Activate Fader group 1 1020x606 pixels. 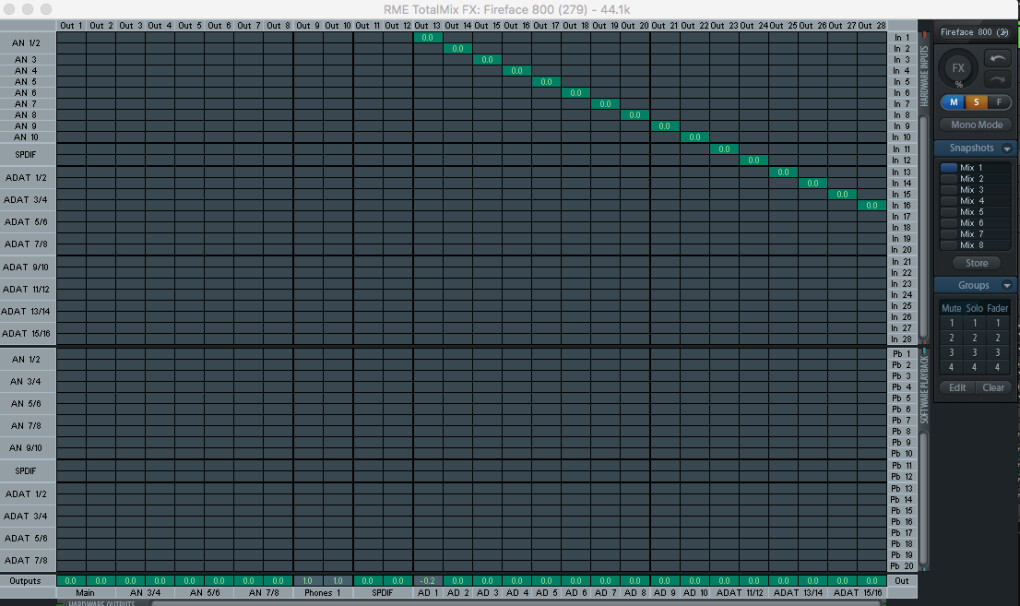click(x=998, y=323)
